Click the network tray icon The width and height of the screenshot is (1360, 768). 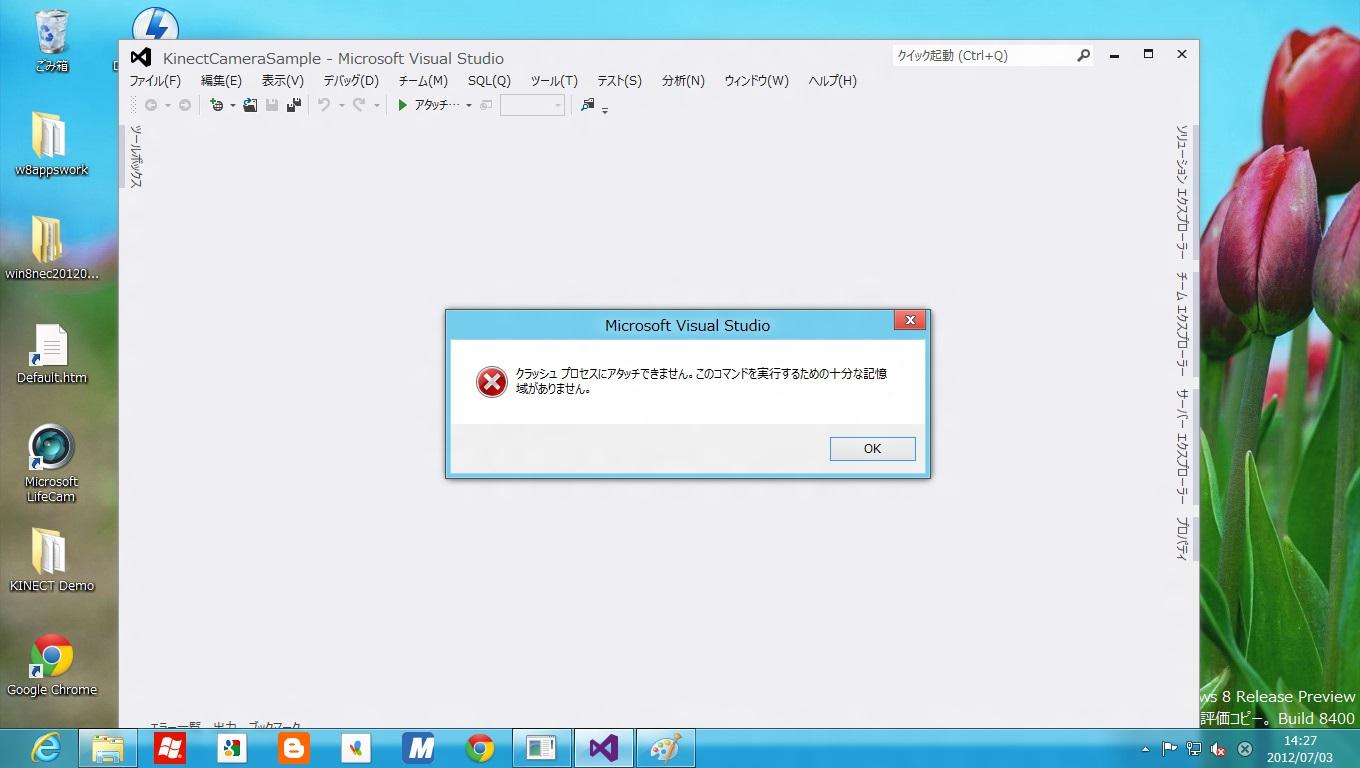(x=1193, y=748)
